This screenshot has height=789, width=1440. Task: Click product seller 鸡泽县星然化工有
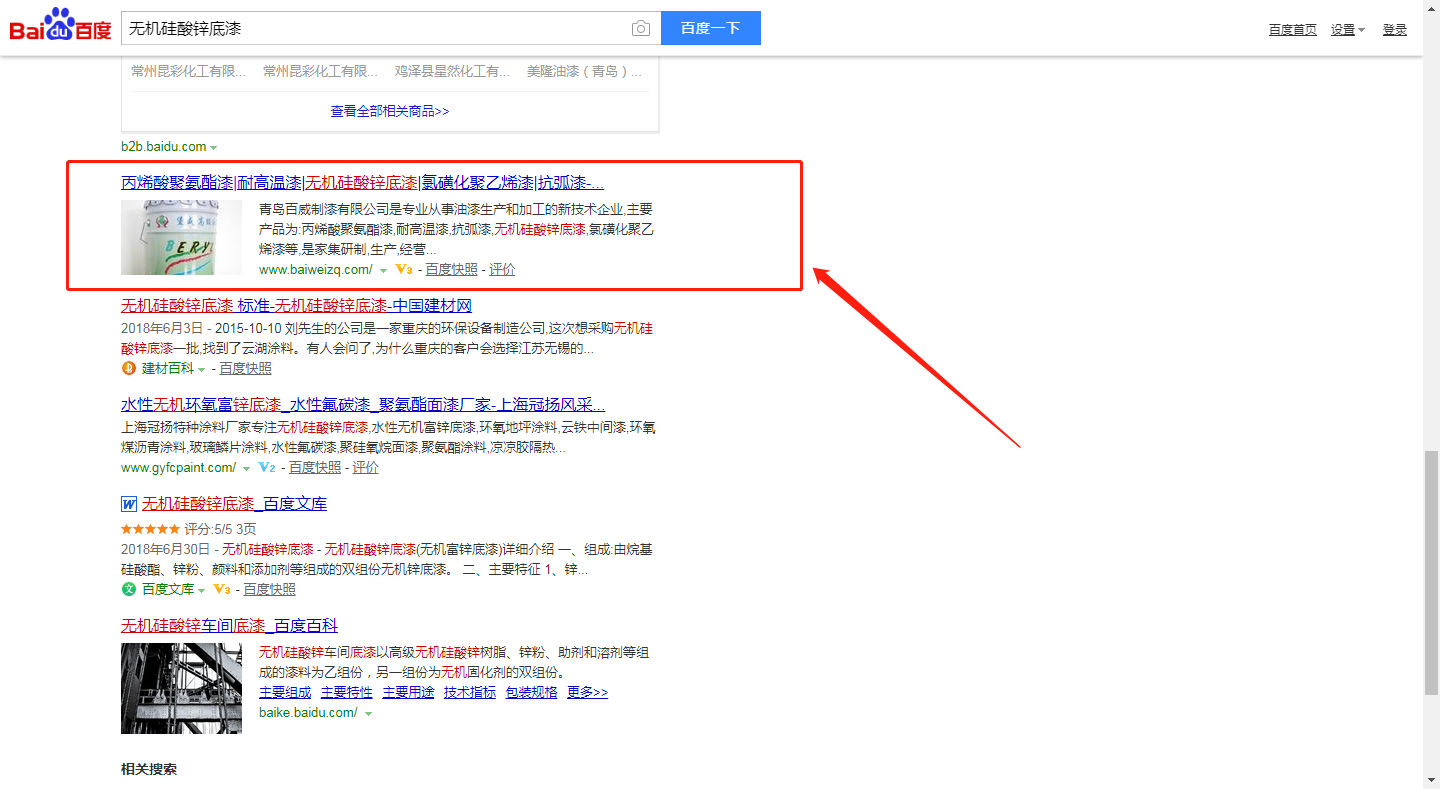tap(452, 71)
